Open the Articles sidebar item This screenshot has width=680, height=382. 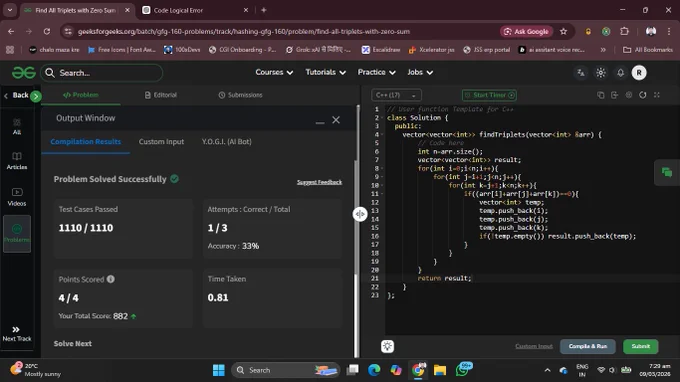[16, 161]
